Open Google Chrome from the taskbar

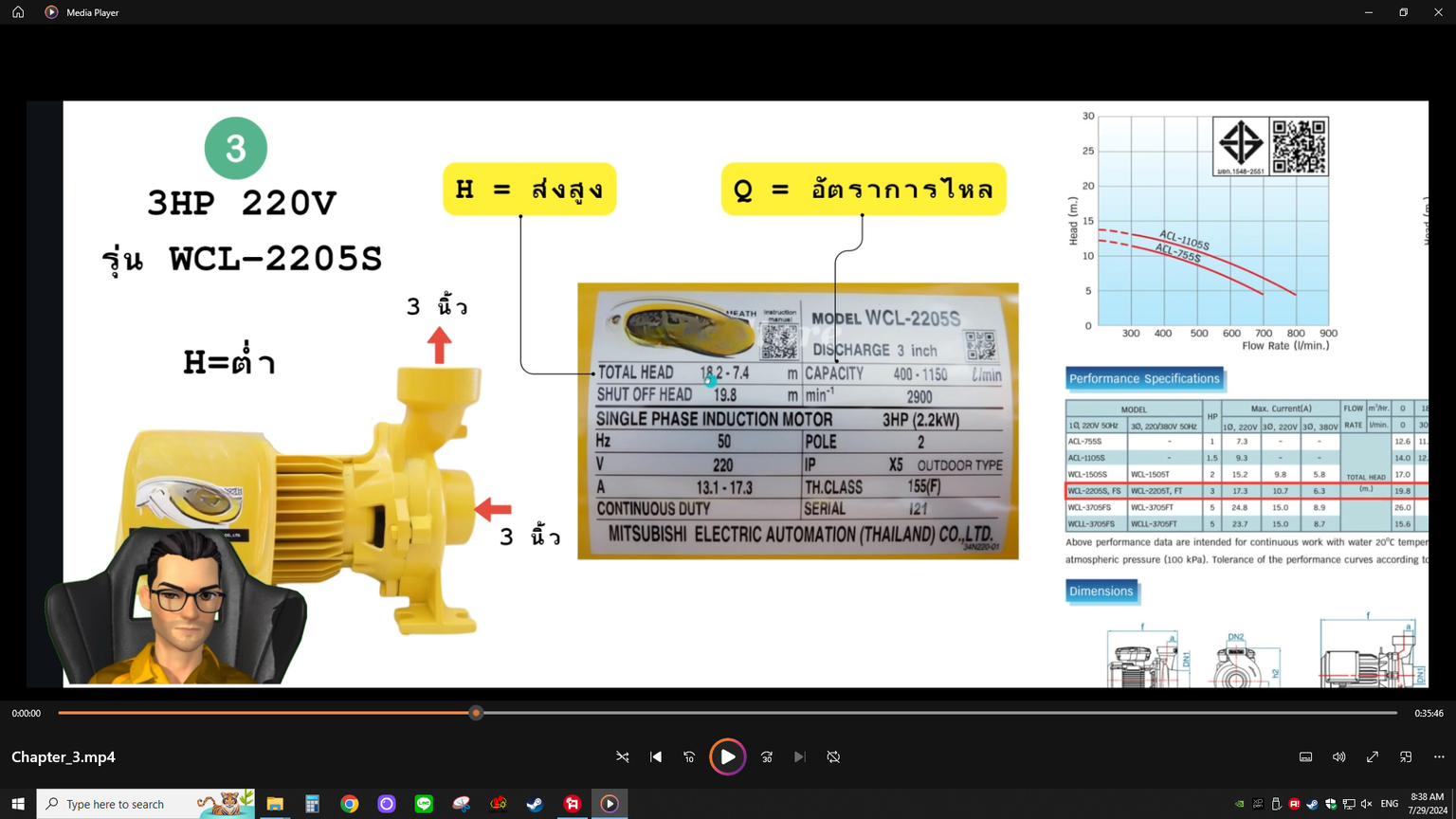click(x=350, y=804)
